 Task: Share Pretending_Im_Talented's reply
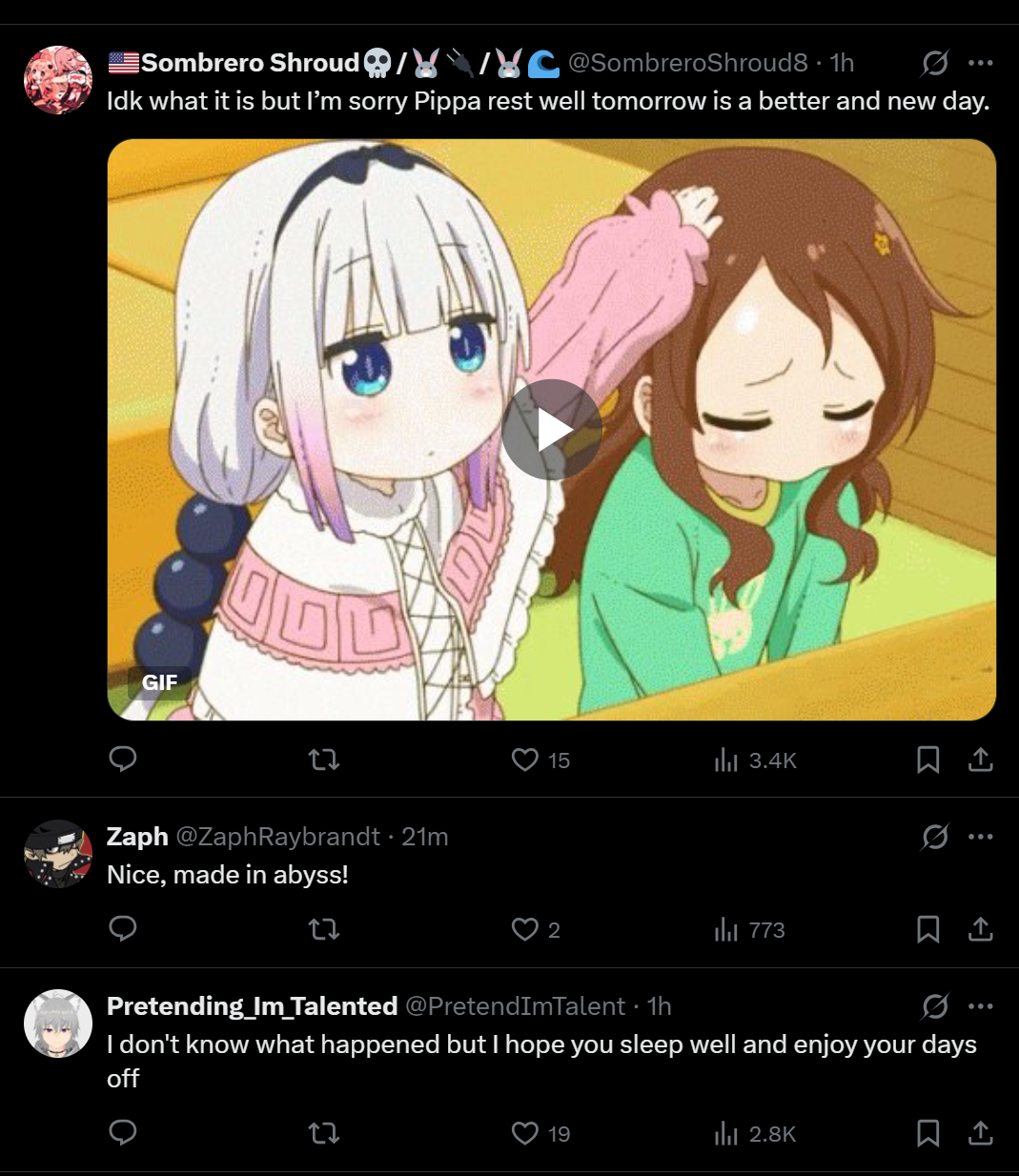pos(981,1133)
